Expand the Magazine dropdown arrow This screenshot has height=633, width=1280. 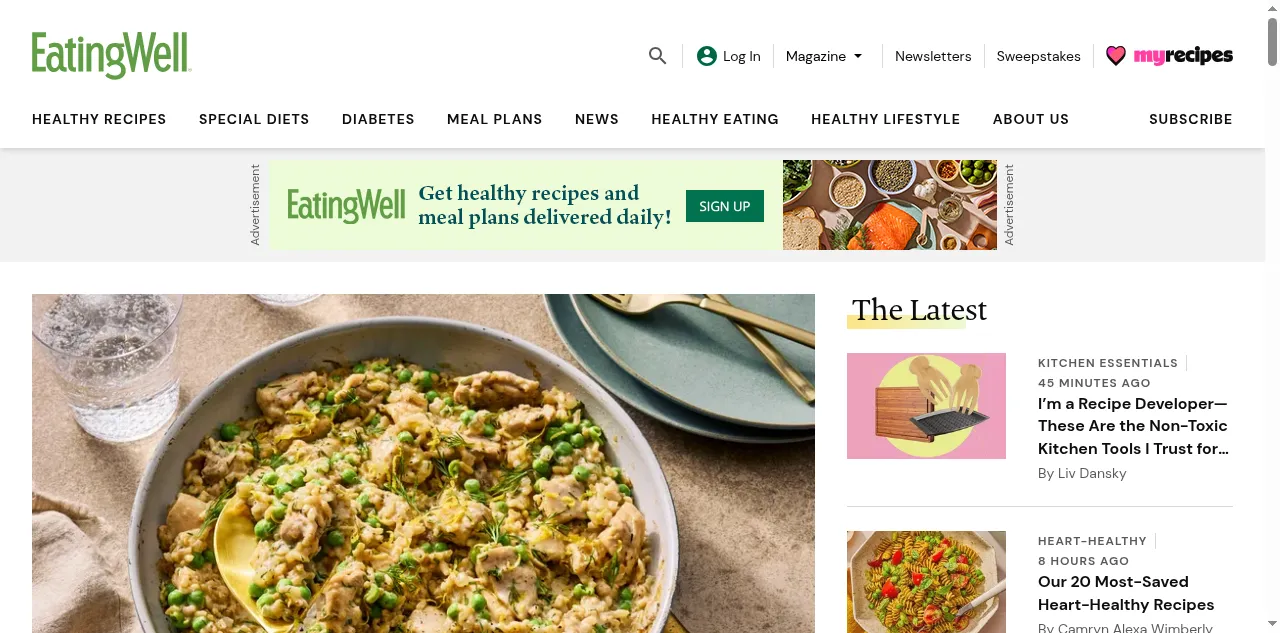click(858, 56)
